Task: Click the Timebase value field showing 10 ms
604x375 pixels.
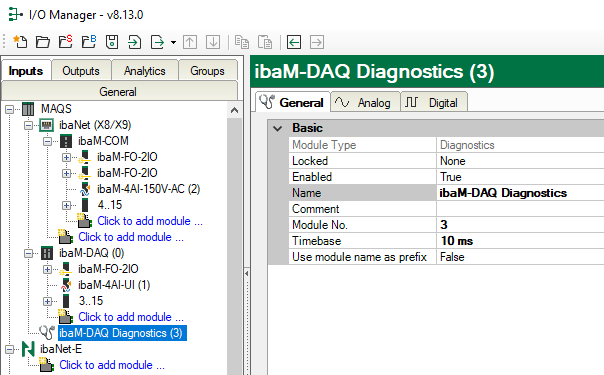Action: click(520, 241)
